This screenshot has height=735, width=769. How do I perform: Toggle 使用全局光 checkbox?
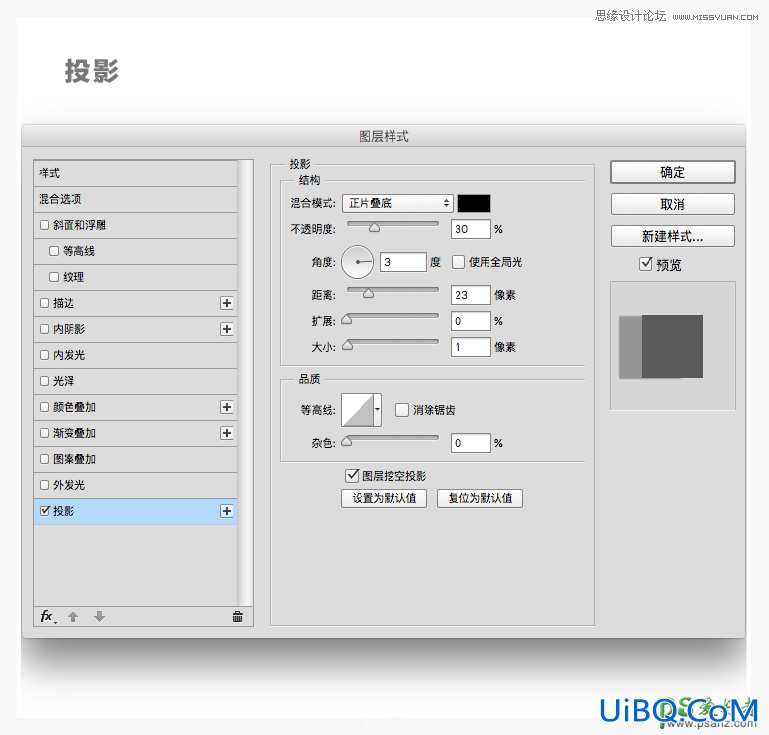(x=458, y=262)
